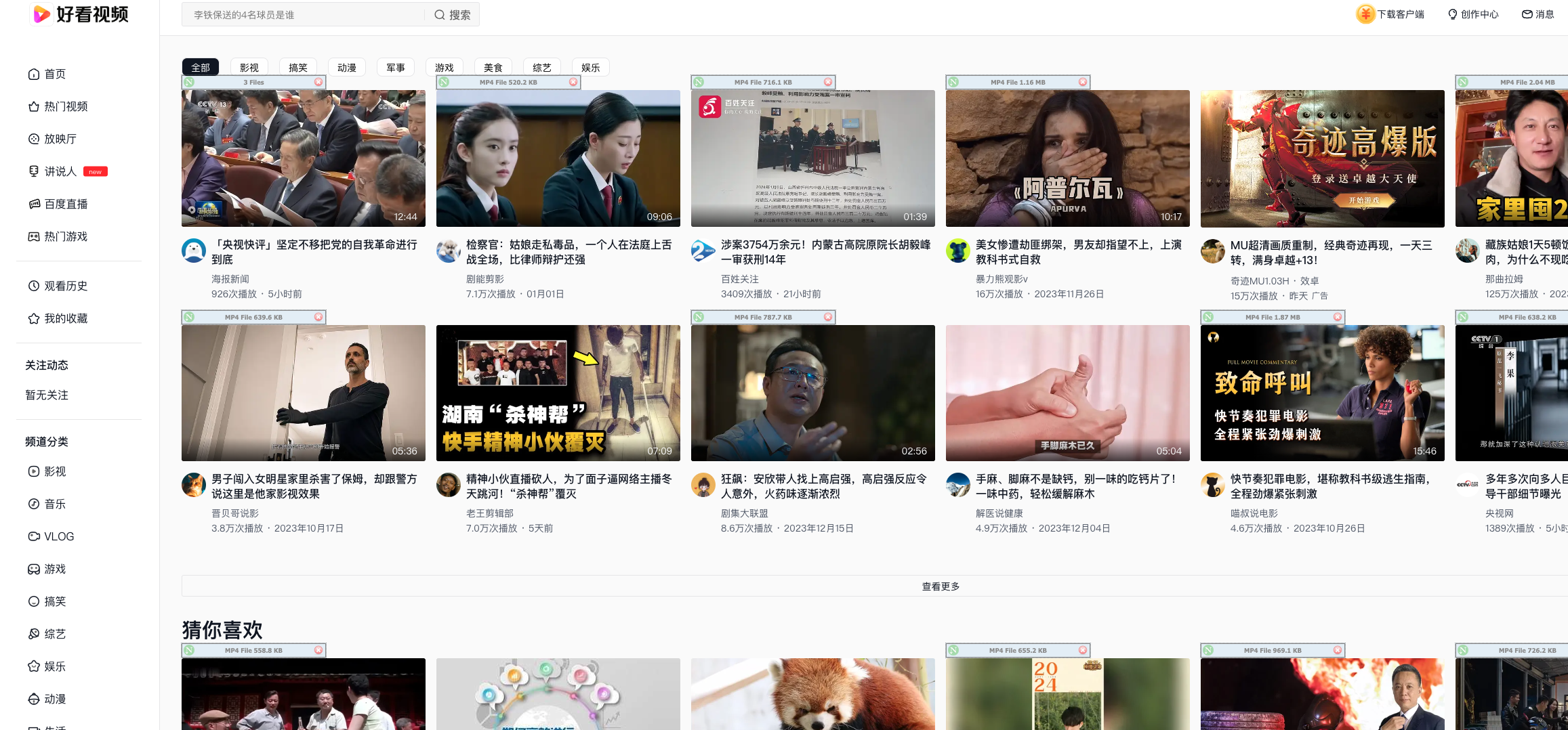Screen dimensions: 1568x730
Task: Open 消息 messages
Action: [x=1538, y=14]
